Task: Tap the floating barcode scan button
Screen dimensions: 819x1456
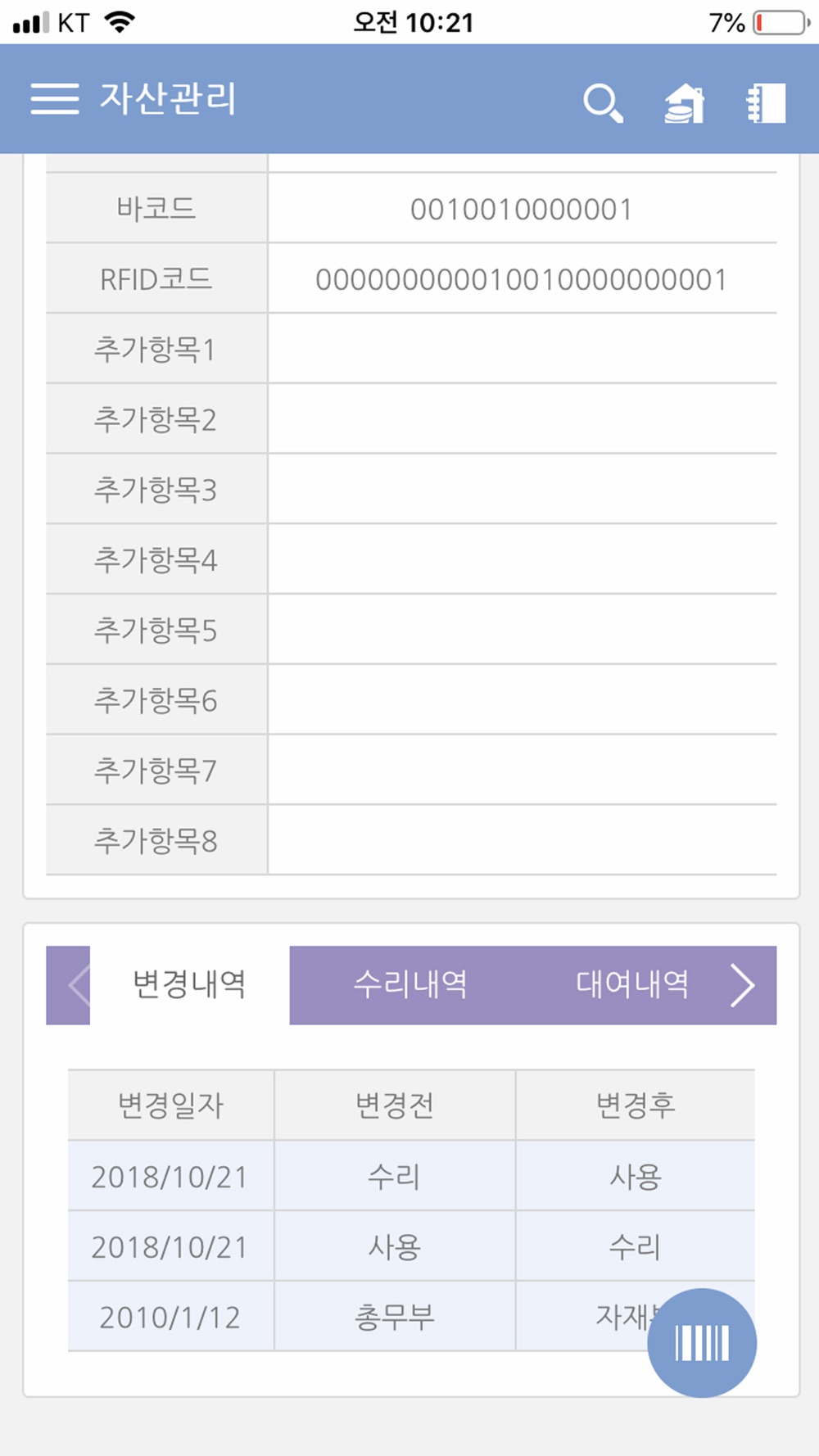Action: [x=702, y=1343]
